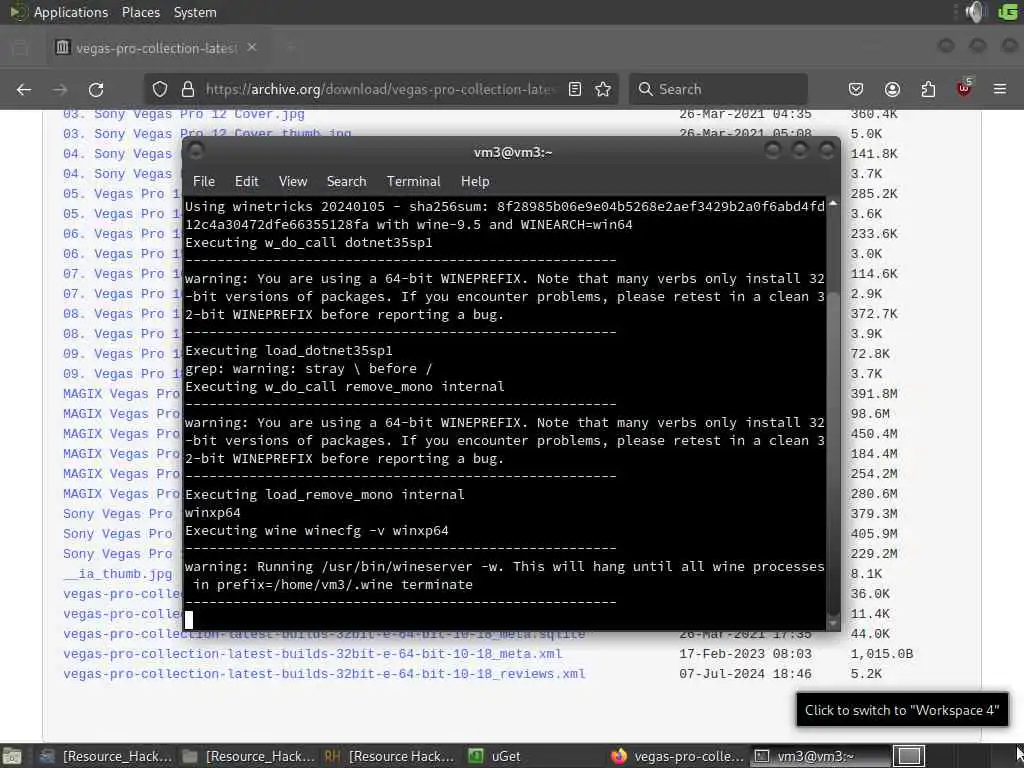Open terminal File menu
Image resolution: width=1024 pixels, height=768 pixels.
pos(204,182)
